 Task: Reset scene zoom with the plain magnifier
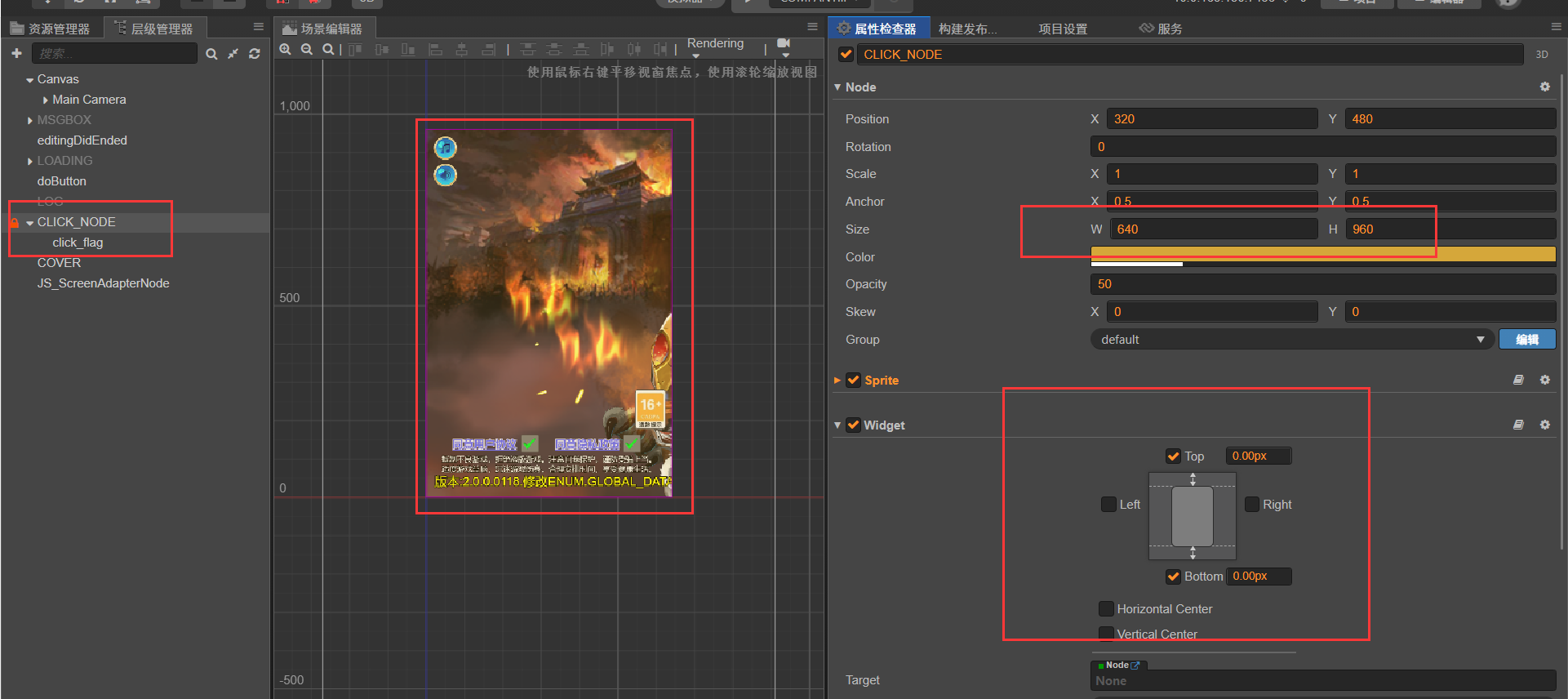point(328,50)
